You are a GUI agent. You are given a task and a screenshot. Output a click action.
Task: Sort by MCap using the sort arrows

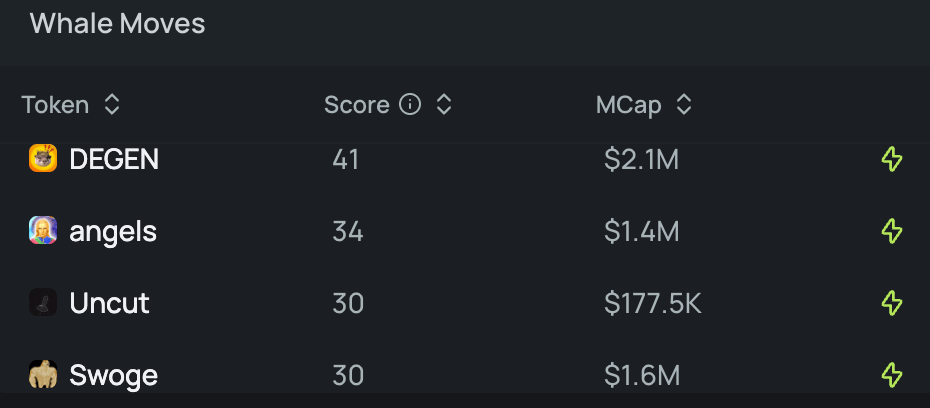tap(684, 105)
